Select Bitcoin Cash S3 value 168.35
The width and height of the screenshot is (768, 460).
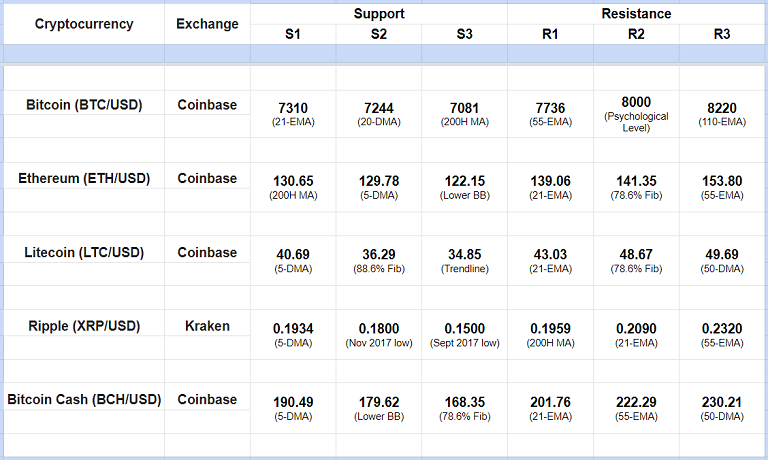click(x=464, y=402)
